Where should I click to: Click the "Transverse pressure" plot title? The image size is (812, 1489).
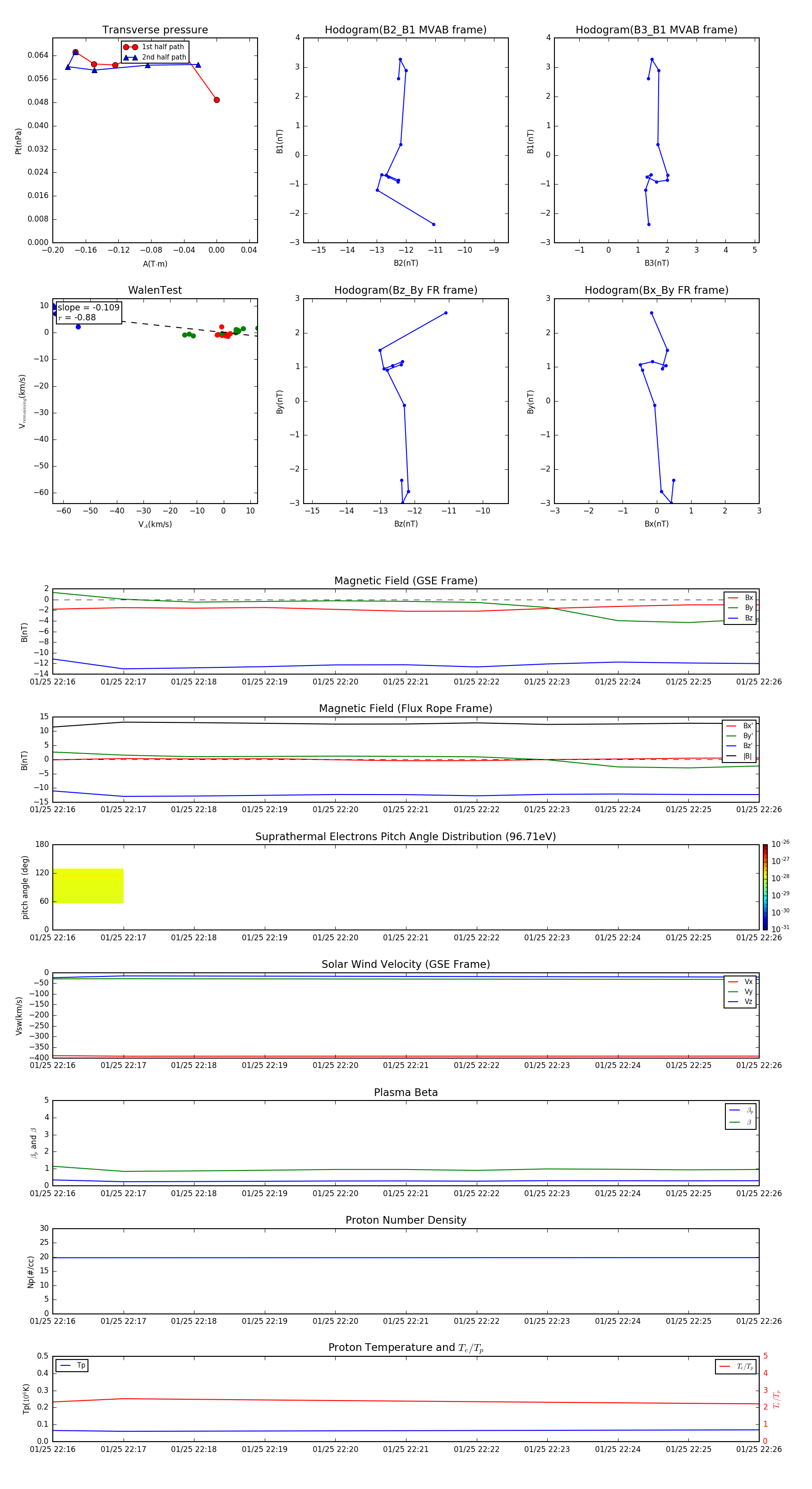pos(155,30)
